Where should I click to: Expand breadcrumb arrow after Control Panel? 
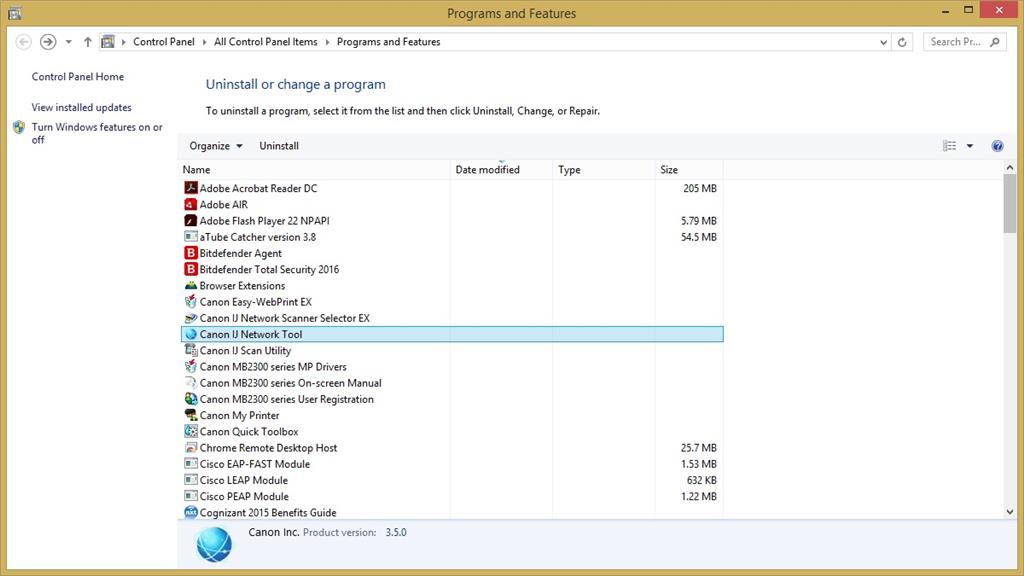click(x=204, y=42)
